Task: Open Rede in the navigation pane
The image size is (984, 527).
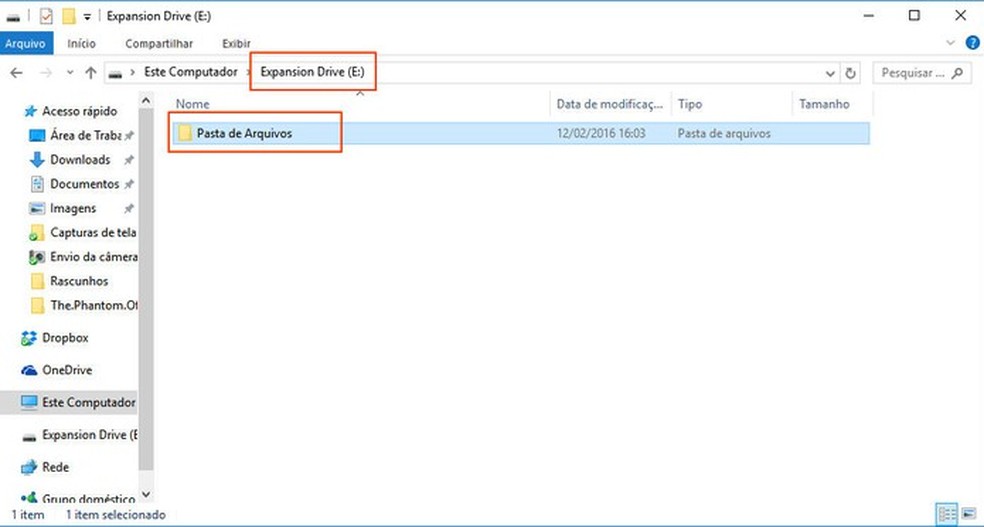Action: [x=55, y=467]
